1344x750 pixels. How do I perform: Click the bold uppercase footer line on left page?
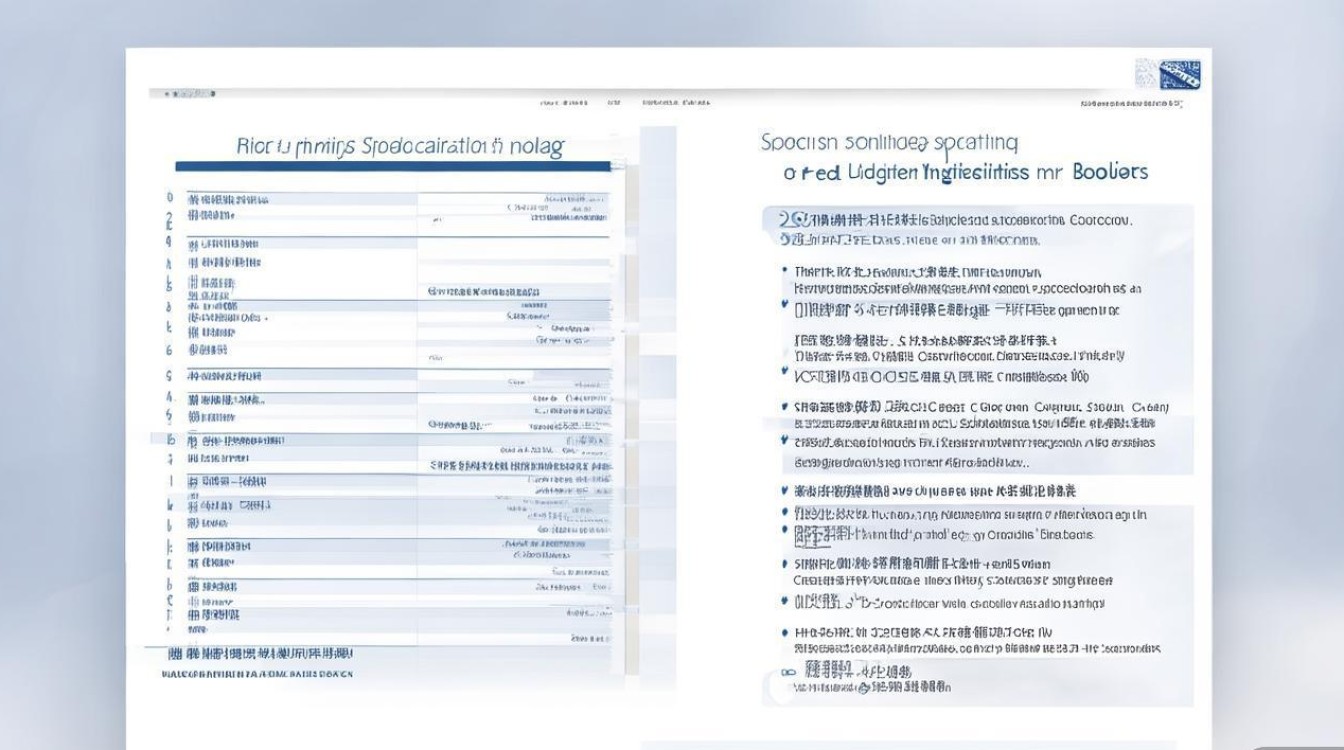click(x=257, y=675)
